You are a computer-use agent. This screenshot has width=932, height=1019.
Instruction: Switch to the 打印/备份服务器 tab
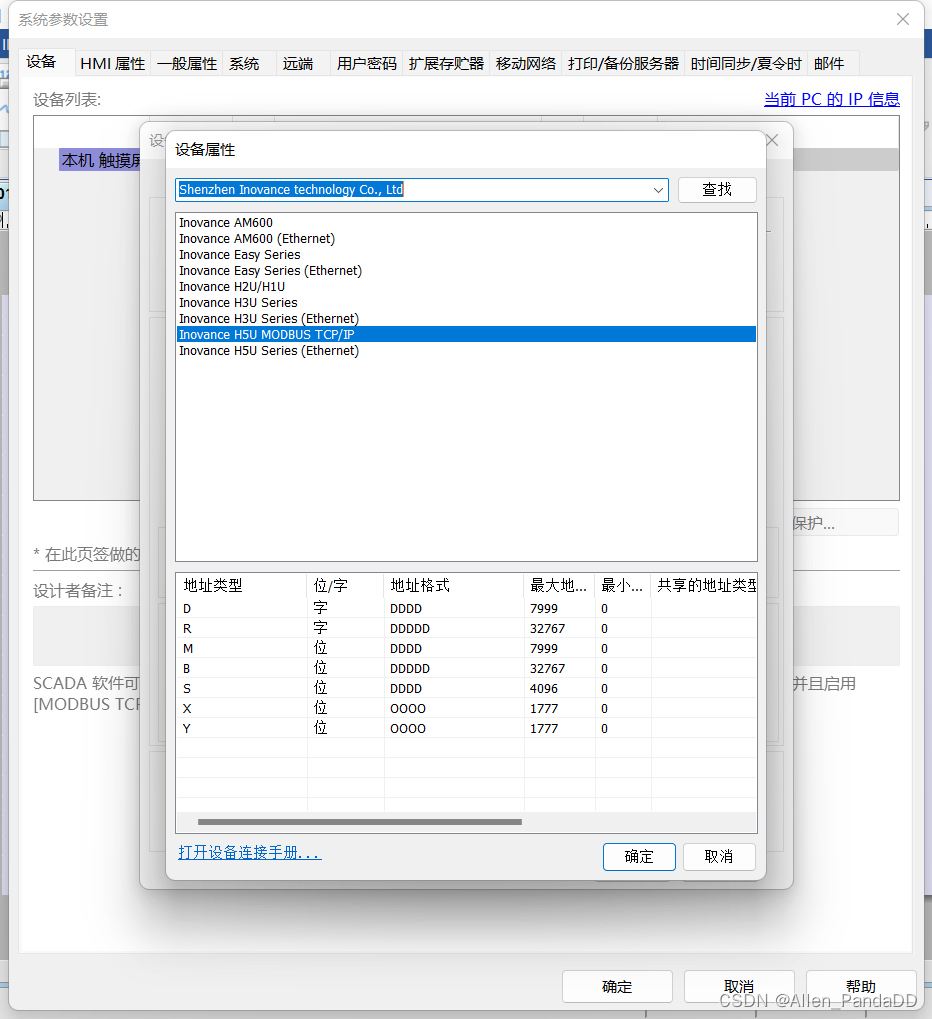623,64
